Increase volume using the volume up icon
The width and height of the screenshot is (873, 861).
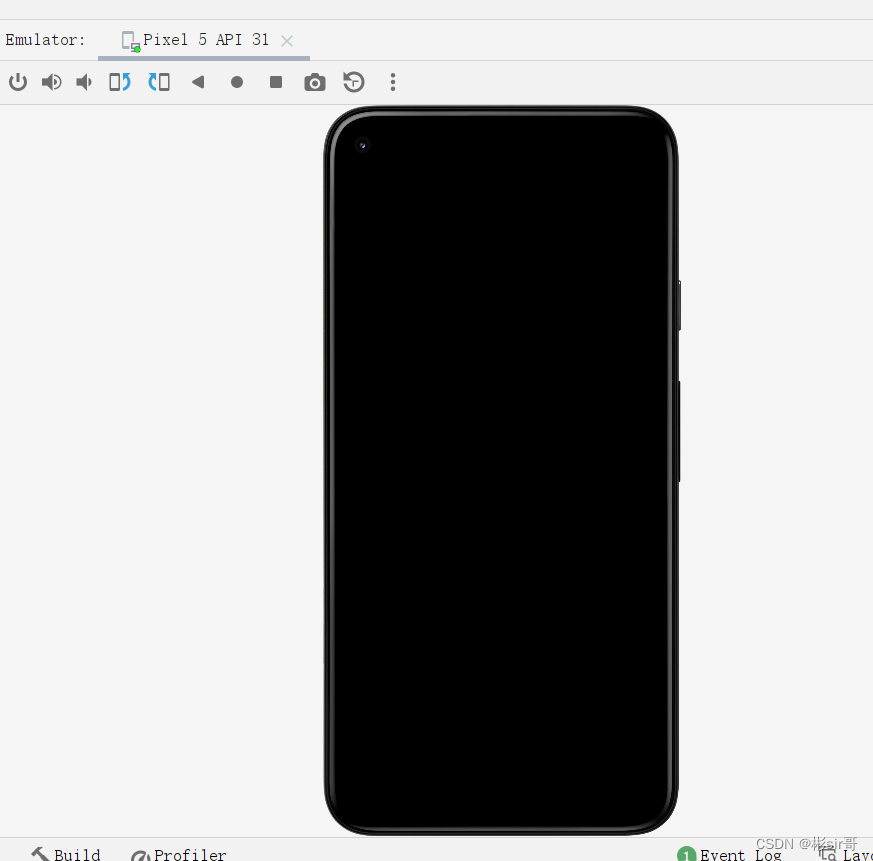click(x=51, y=82)
